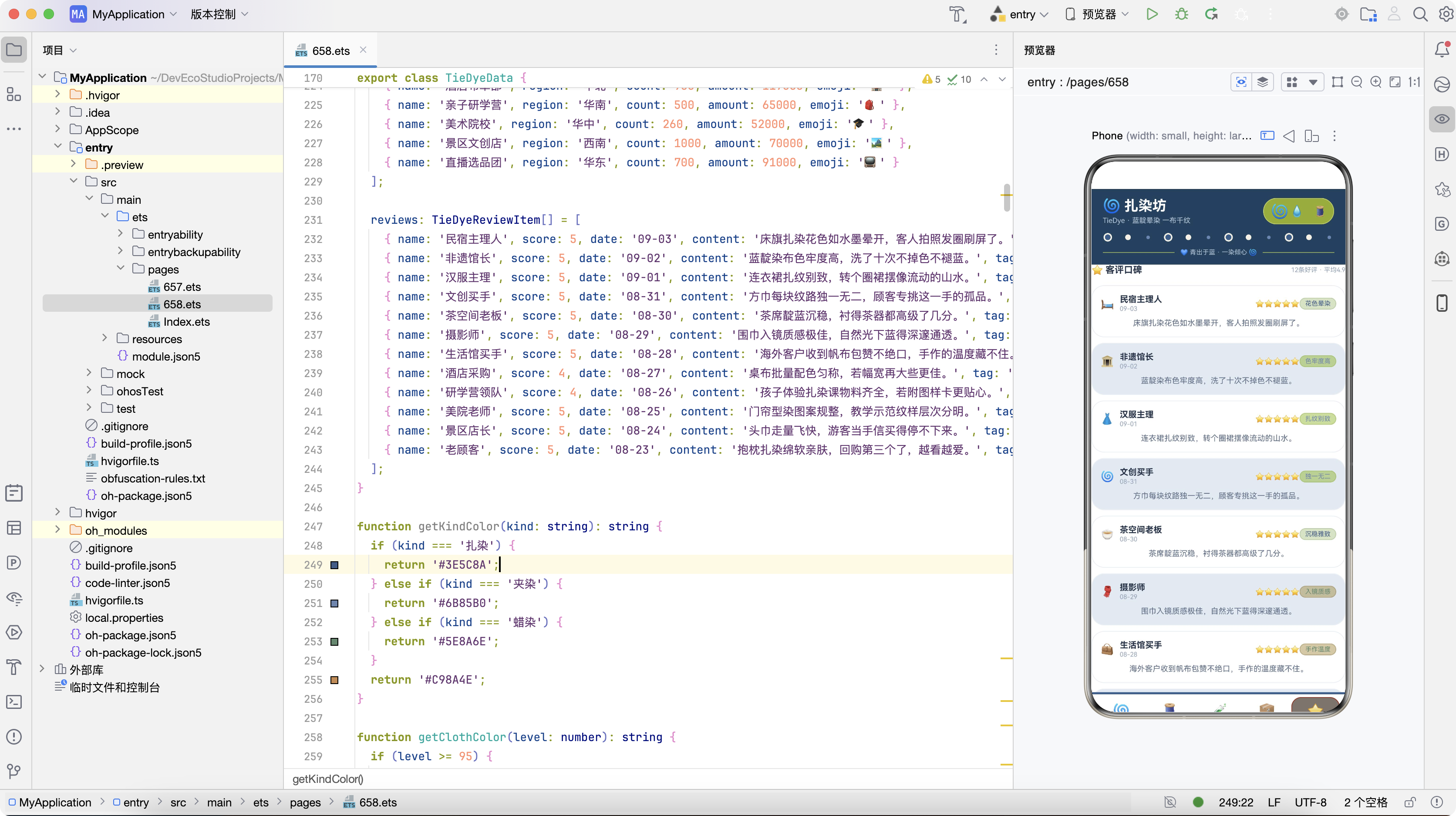Open the build tool window hammer in left sidebar
The width and height of the screenshot is (1456, 816).
coord(14,667)
